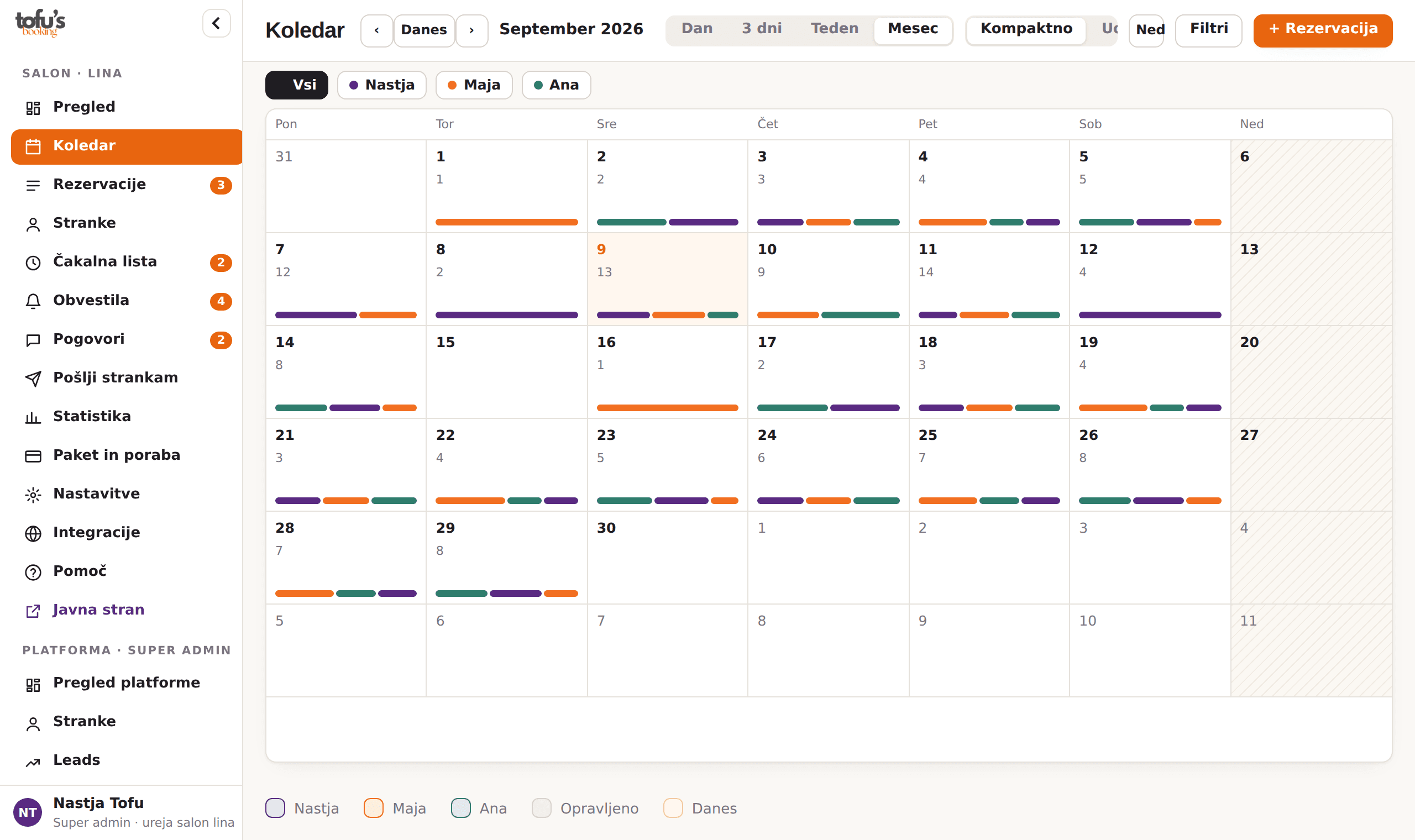1415x840 pixels.
Task: Filter calendar by Ana
Action: click(x=556, y=85)
